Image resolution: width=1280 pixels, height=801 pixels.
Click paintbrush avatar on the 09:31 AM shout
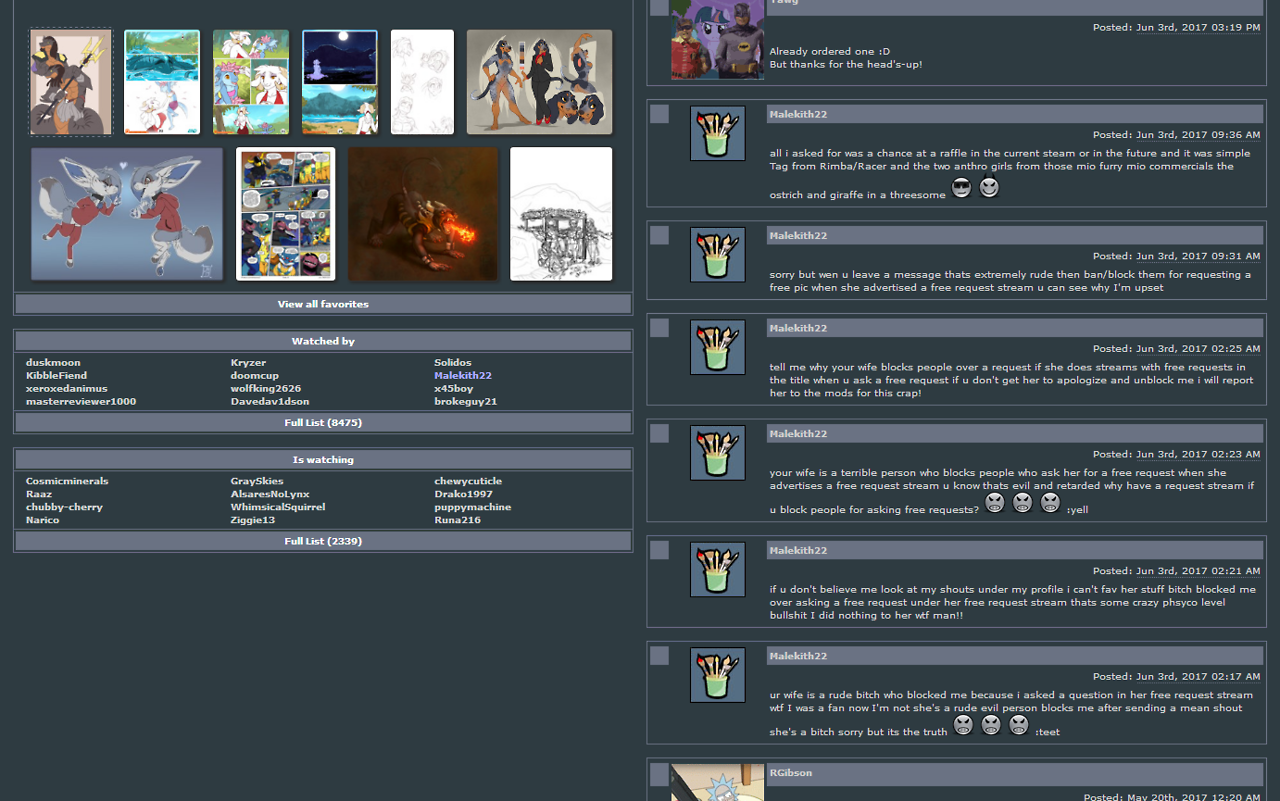(x=717, y=254)
